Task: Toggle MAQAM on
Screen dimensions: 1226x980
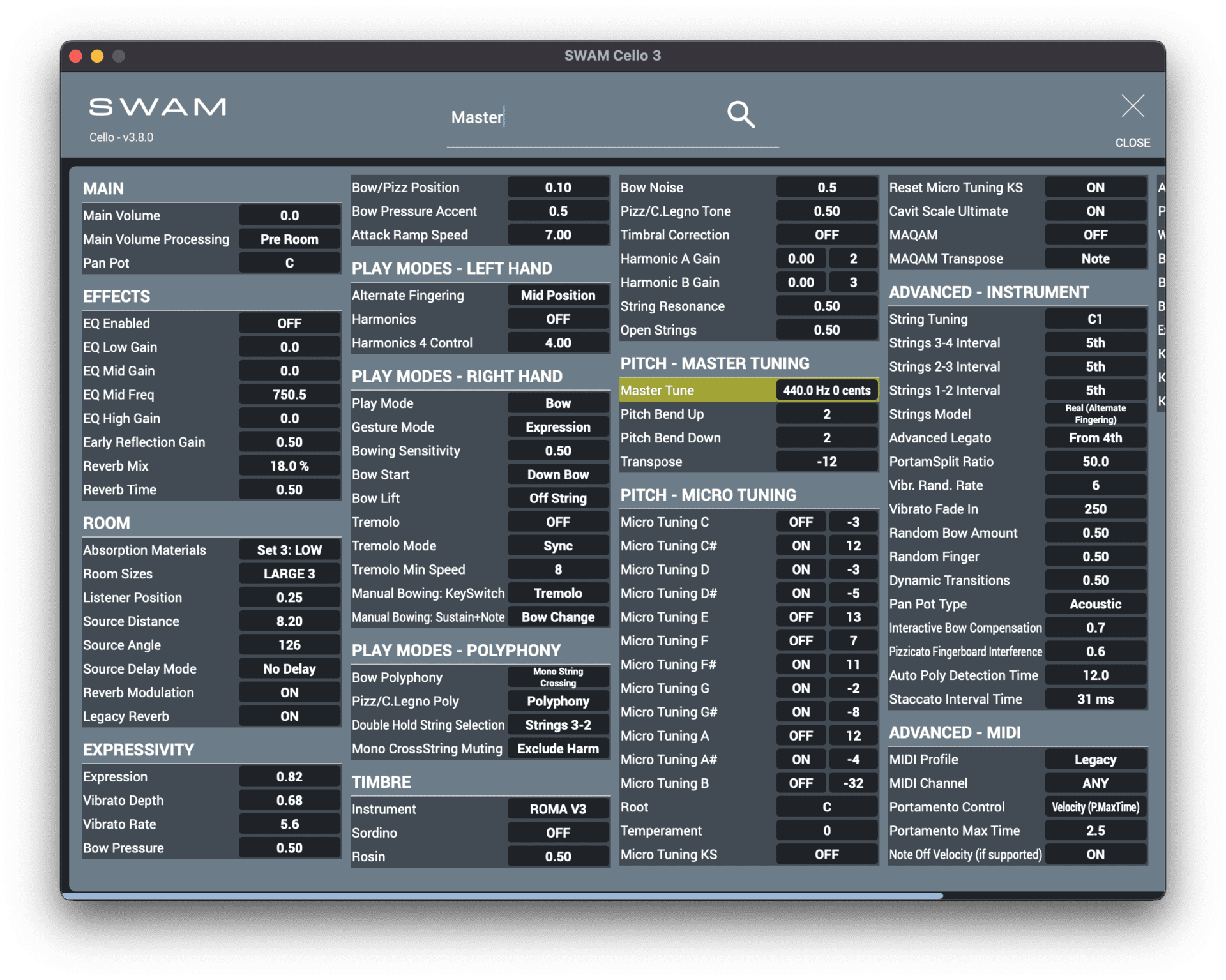Action: [x=1095, y=234]
